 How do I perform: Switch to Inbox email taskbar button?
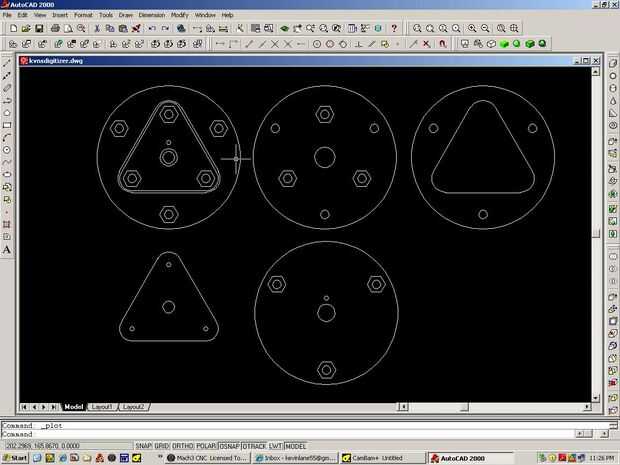(x=296, y=458)
